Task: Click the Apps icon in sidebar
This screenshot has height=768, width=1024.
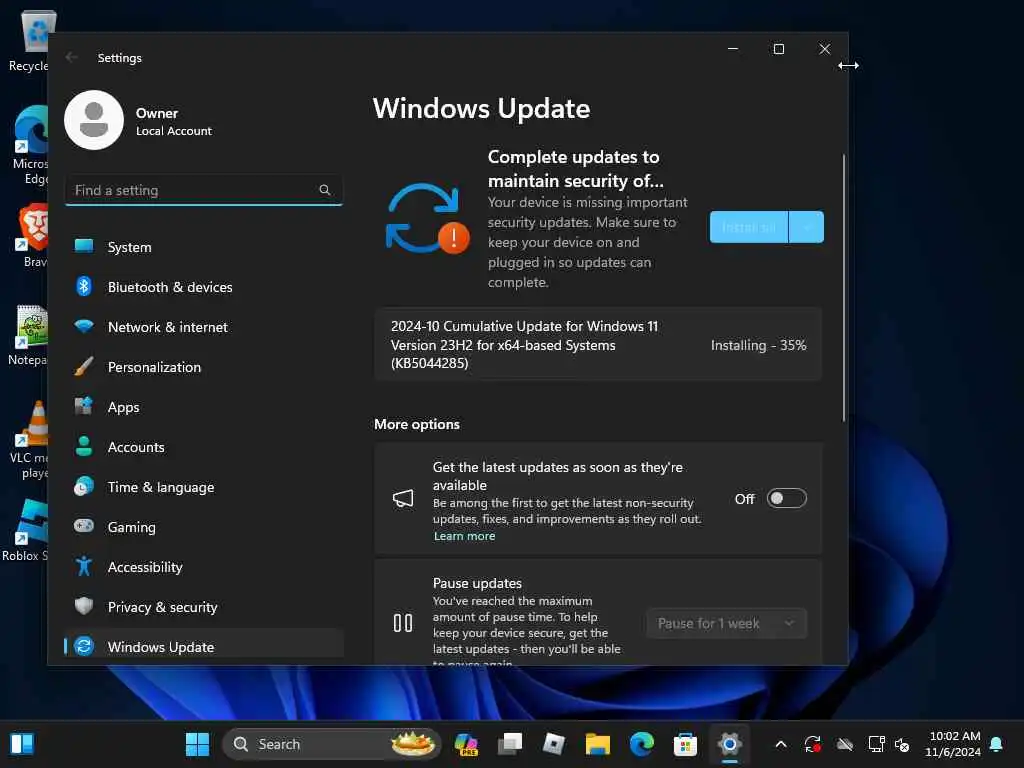Action: click(84, 406)
